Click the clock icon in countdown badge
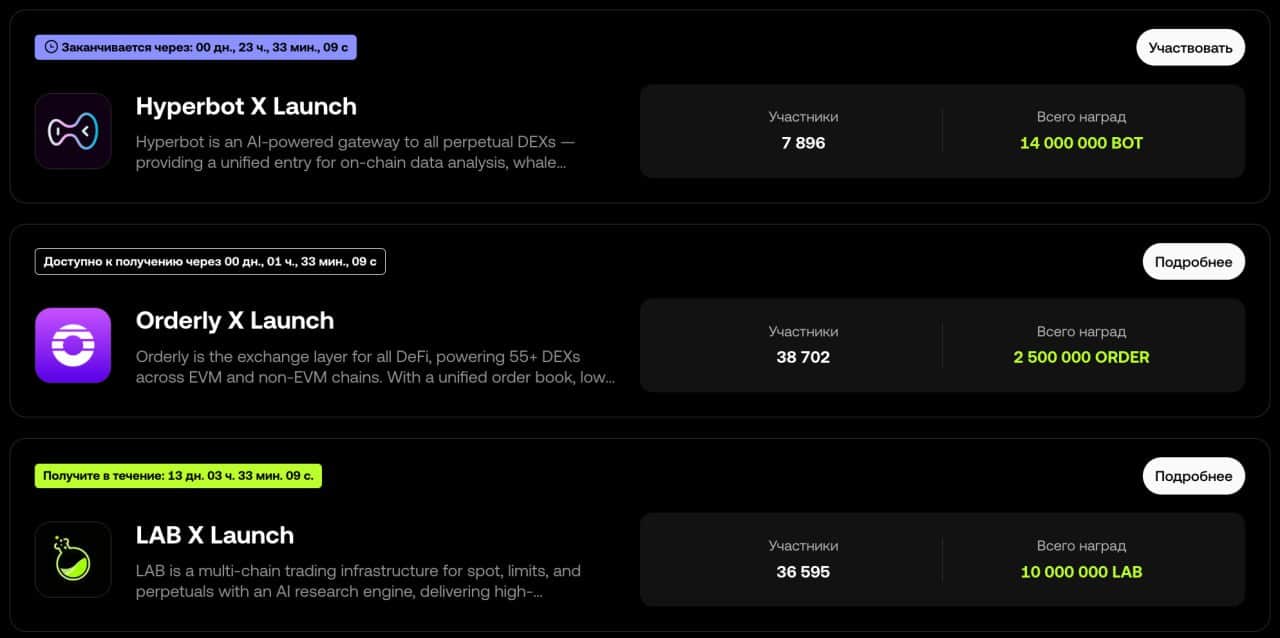The height and width of the screenshot is (638, 1280). coord(51,47)
